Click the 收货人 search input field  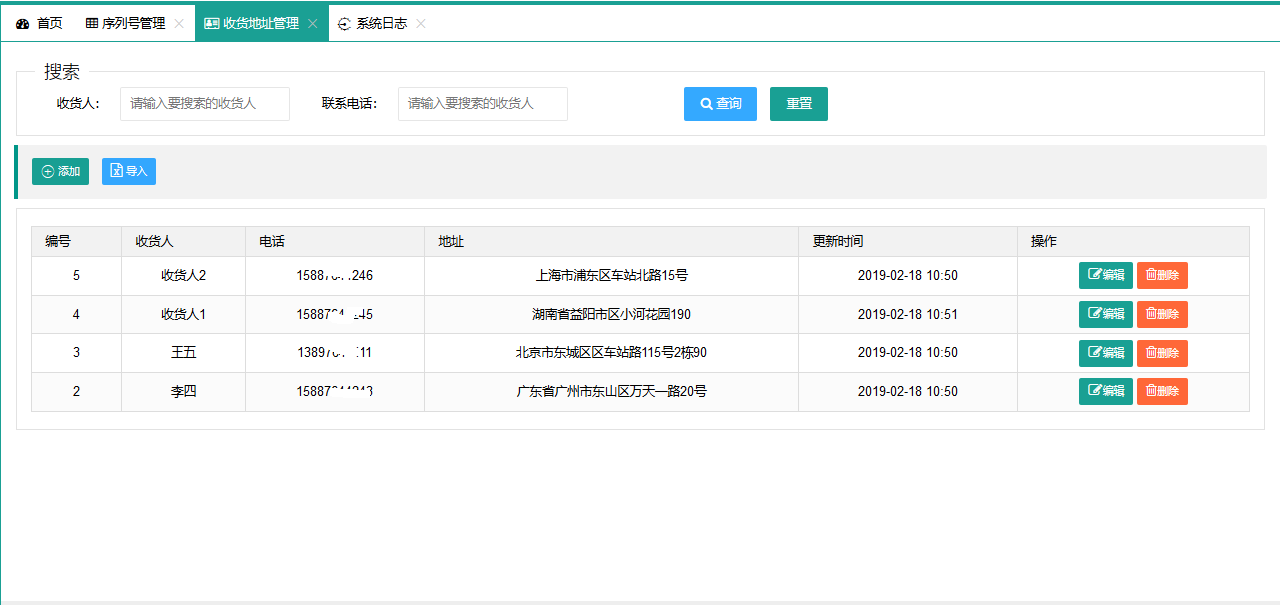pos(205,104)
